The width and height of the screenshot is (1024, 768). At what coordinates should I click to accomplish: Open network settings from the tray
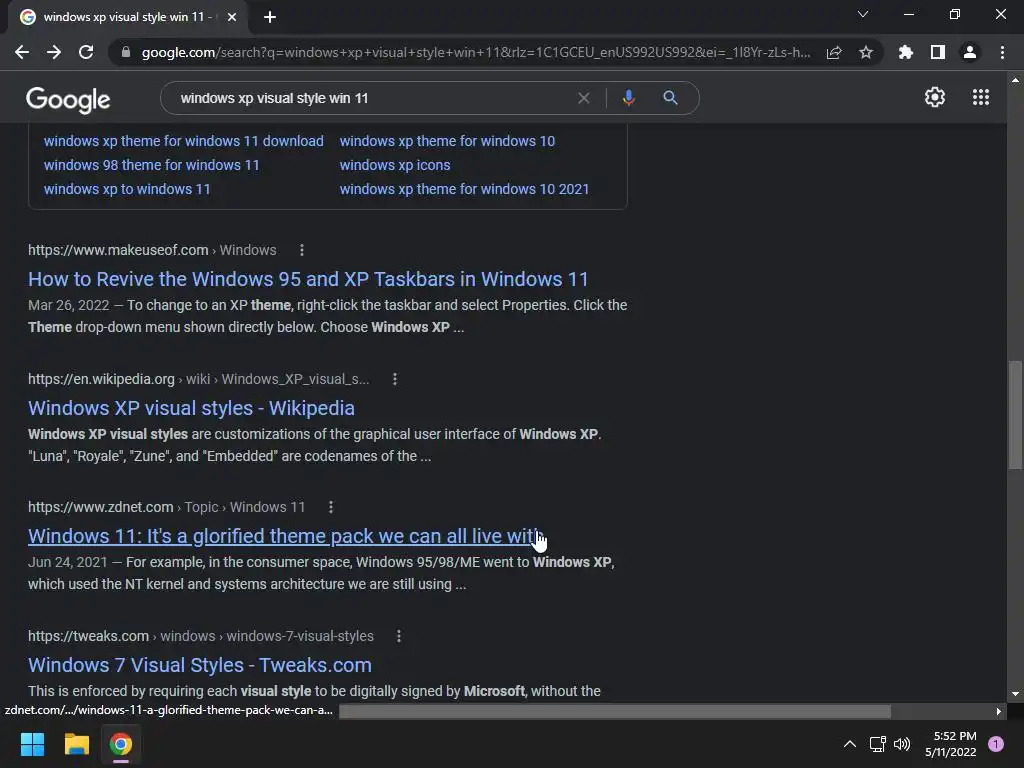[x=877, y=744]
